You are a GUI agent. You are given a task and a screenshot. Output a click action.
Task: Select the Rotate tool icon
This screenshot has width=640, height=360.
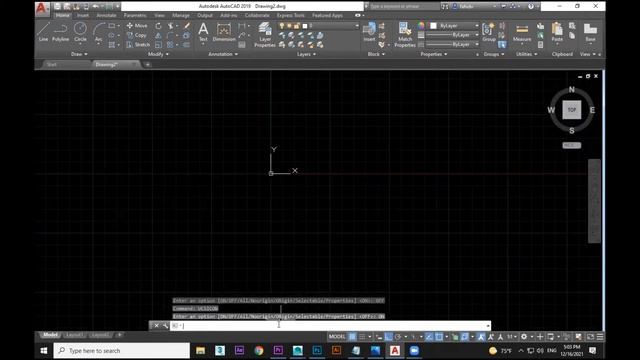point(158,26)
